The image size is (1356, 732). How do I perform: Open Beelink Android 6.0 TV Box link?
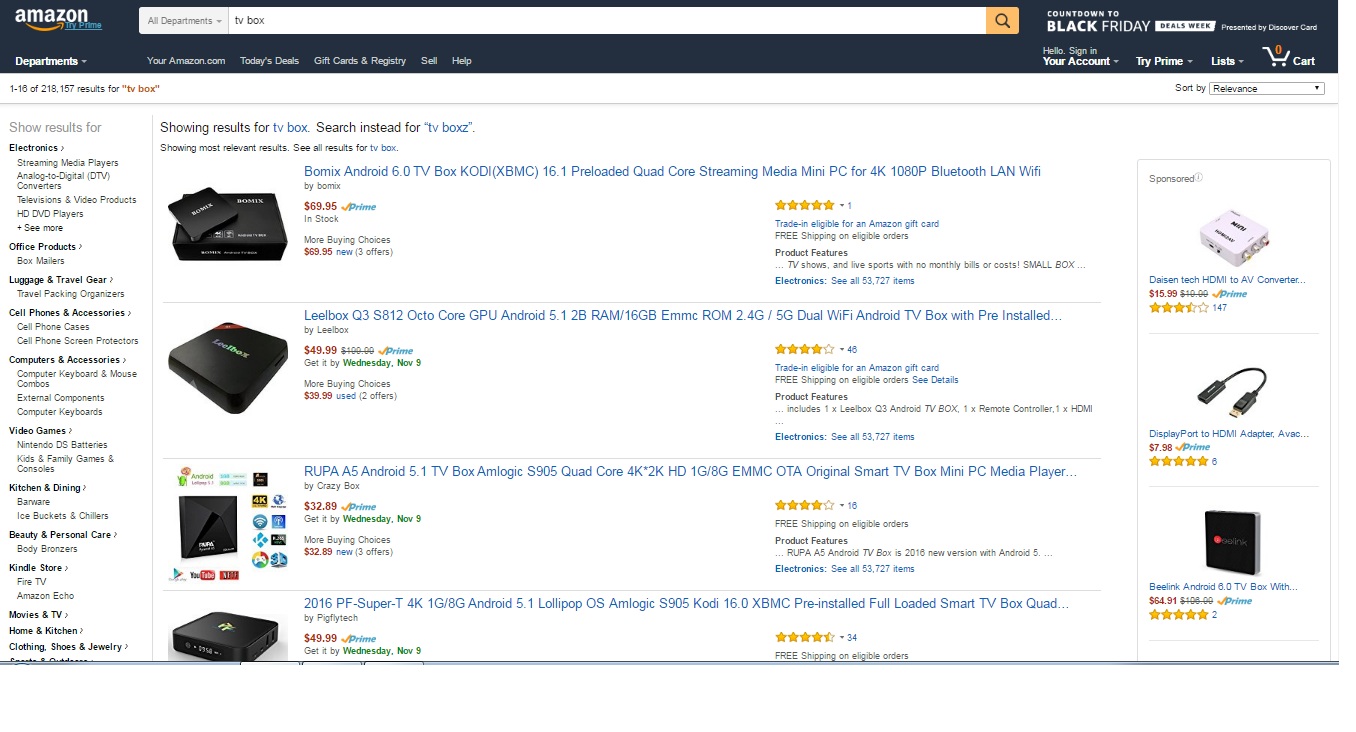coord(1223,587)
